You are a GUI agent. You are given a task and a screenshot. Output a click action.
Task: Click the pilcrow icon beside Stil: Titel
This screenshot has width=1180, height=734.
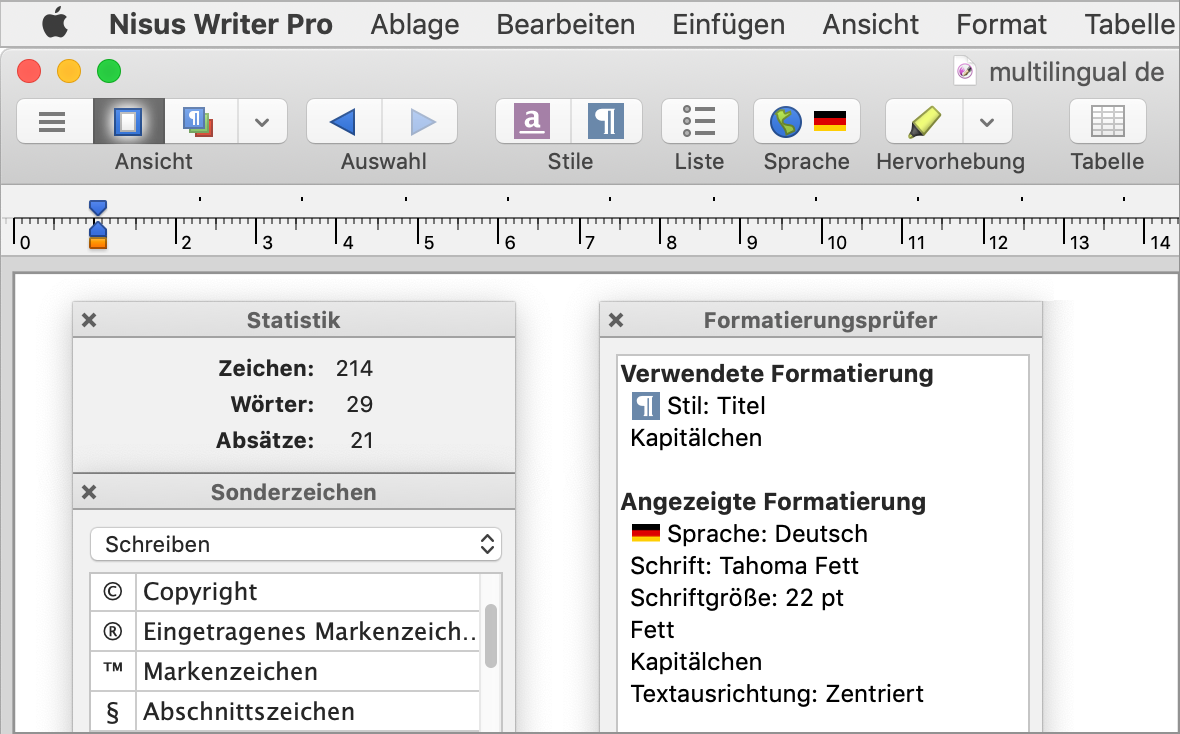tap(646, 406)
